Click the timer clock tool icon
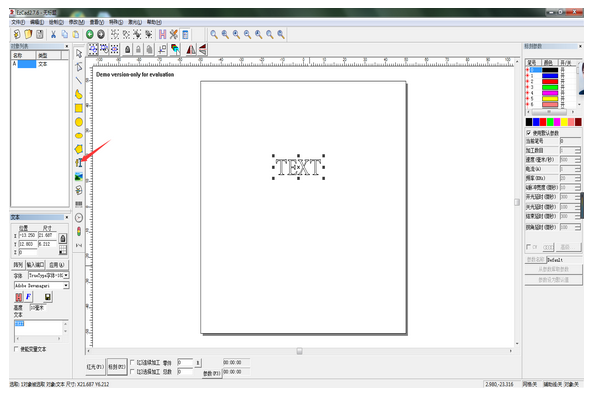Viewport: 593px width, 395px height. [79, 218]
